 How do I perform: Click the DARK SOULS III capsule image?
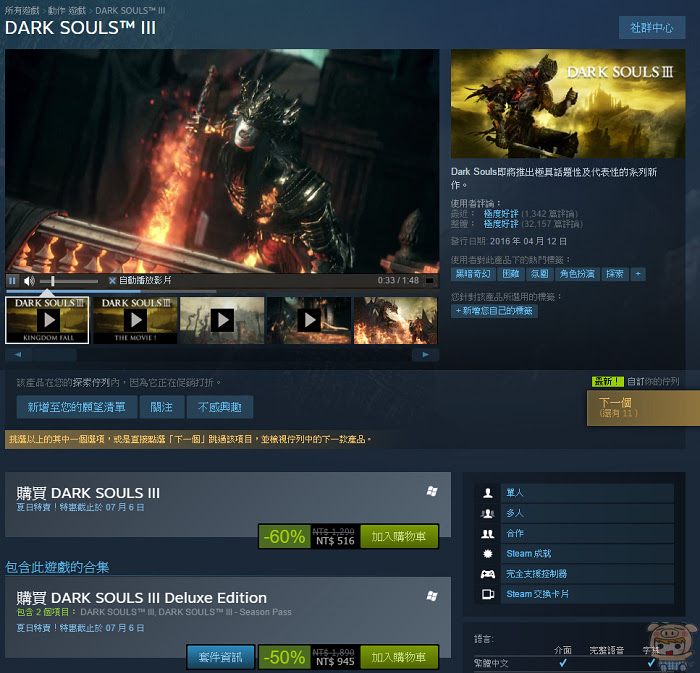[568, 104]
